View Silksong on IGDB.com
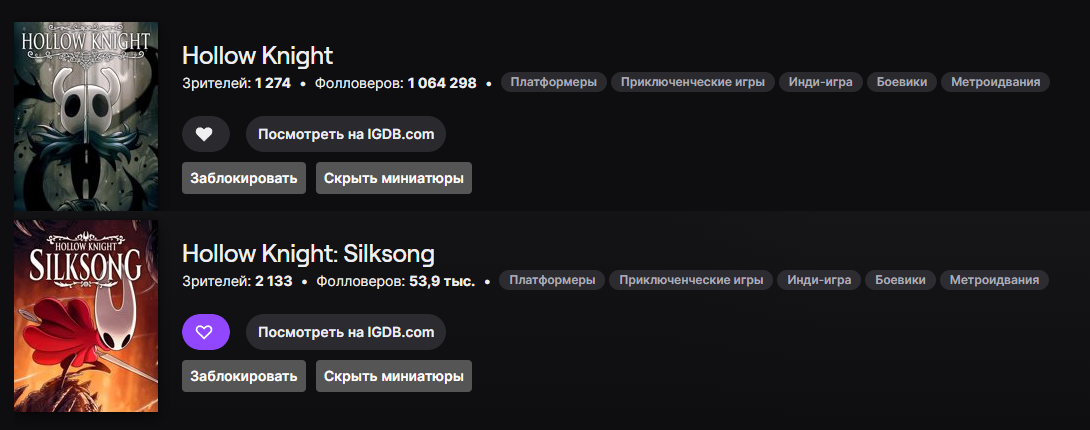The width and height of the screenshot is (1090, 430). pyautogui.click(x=345, y=332)
